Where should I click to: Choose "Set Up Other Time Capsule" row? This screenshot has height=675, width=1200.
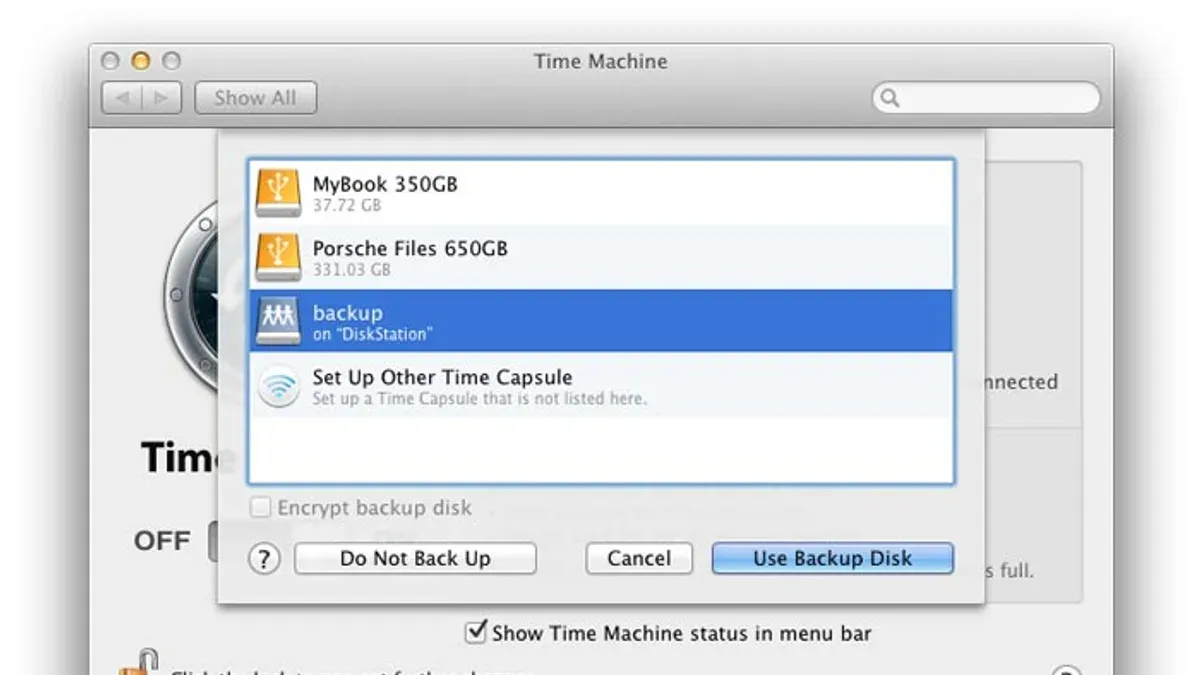[601, 385]
